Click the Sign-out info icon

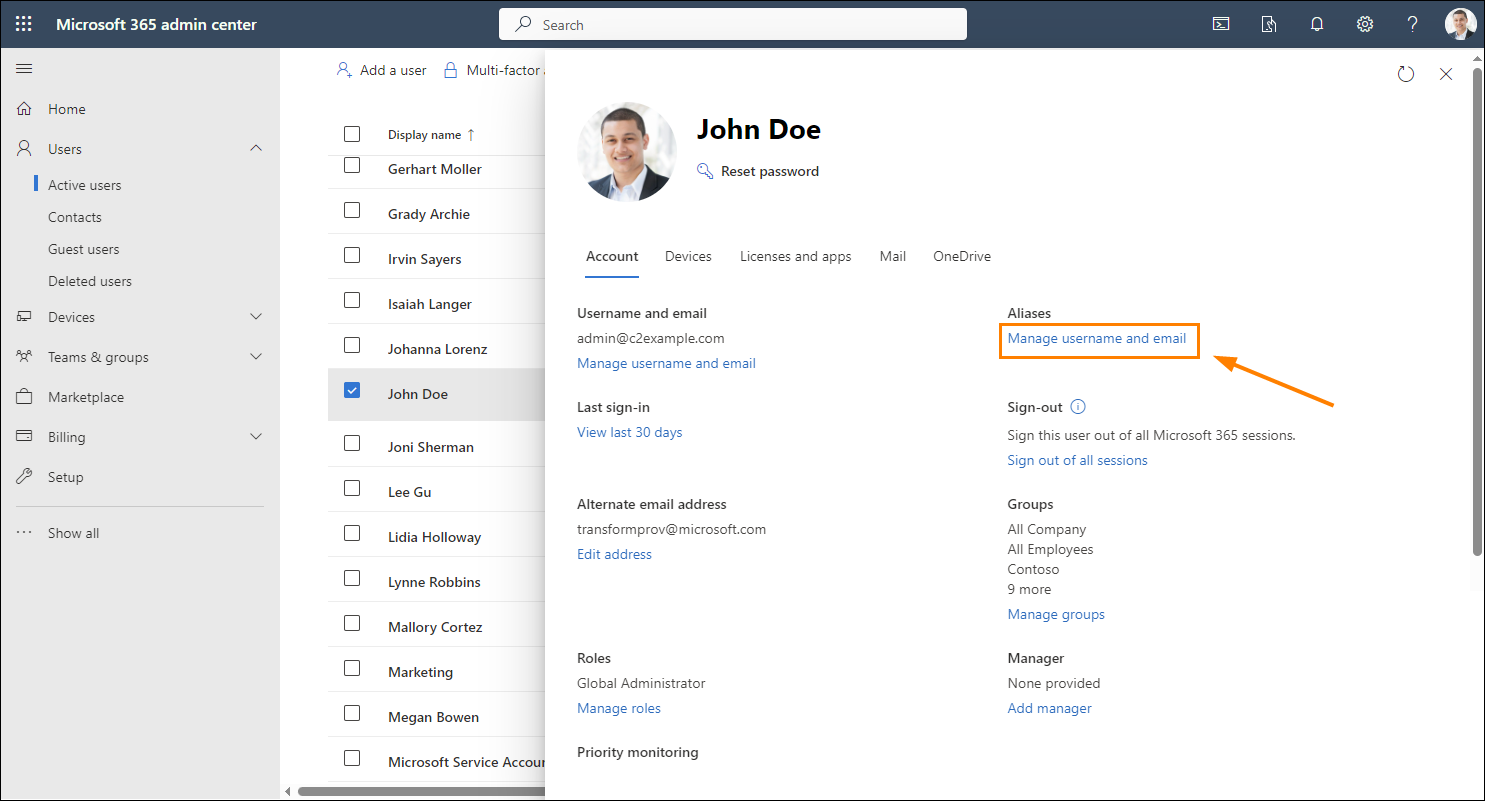[1078, 407]
